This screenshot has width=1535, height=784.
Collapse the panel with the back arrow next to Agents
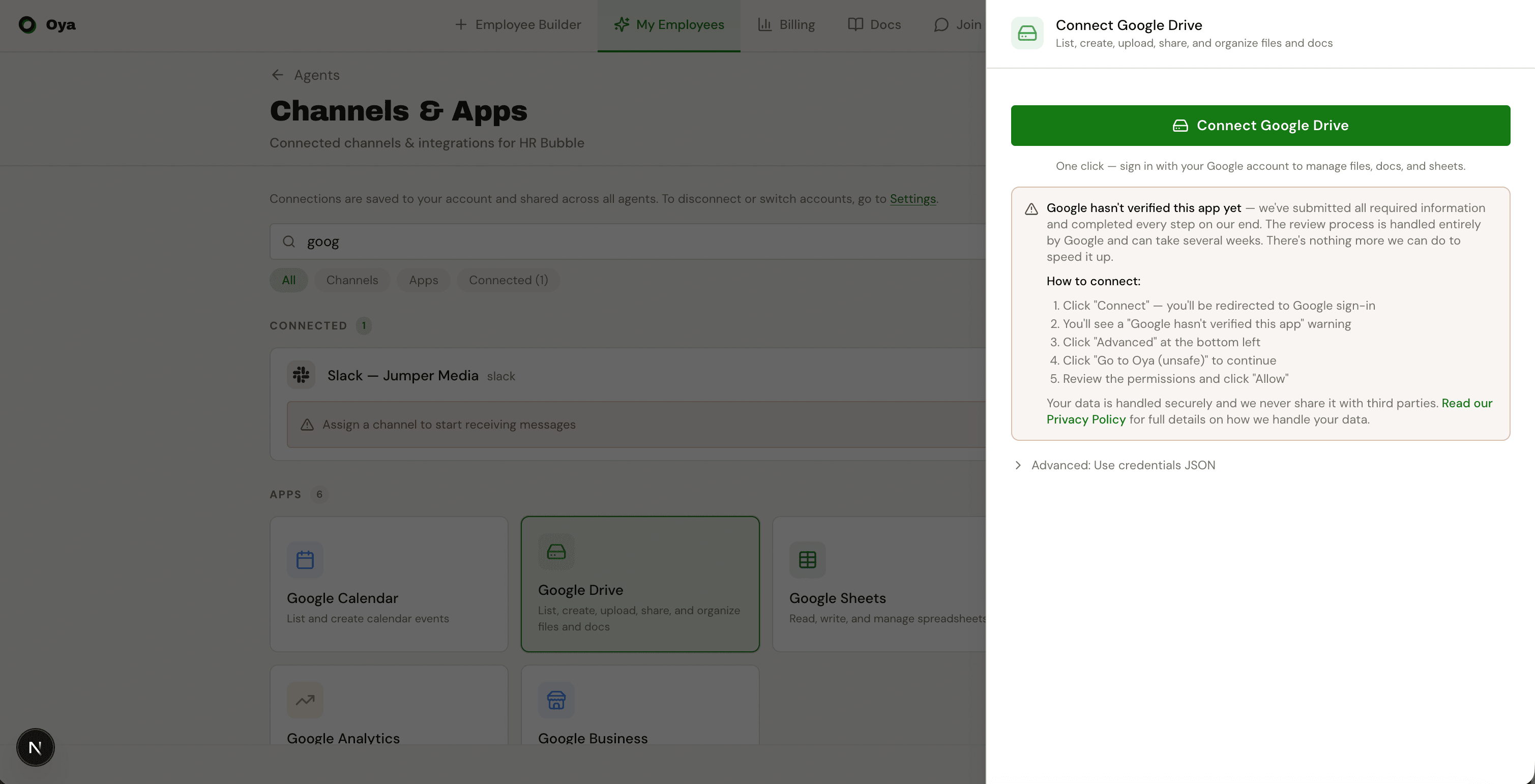pyautogui.click(x=277, y=74)
